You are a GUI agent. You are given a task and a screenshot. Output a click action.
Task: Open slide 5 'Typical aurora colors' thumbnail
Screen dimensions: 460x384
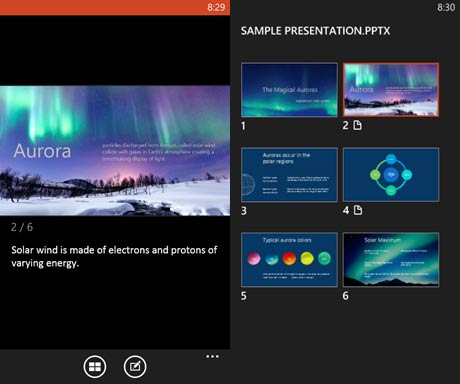pyautogui.click(x=289, y=260)
